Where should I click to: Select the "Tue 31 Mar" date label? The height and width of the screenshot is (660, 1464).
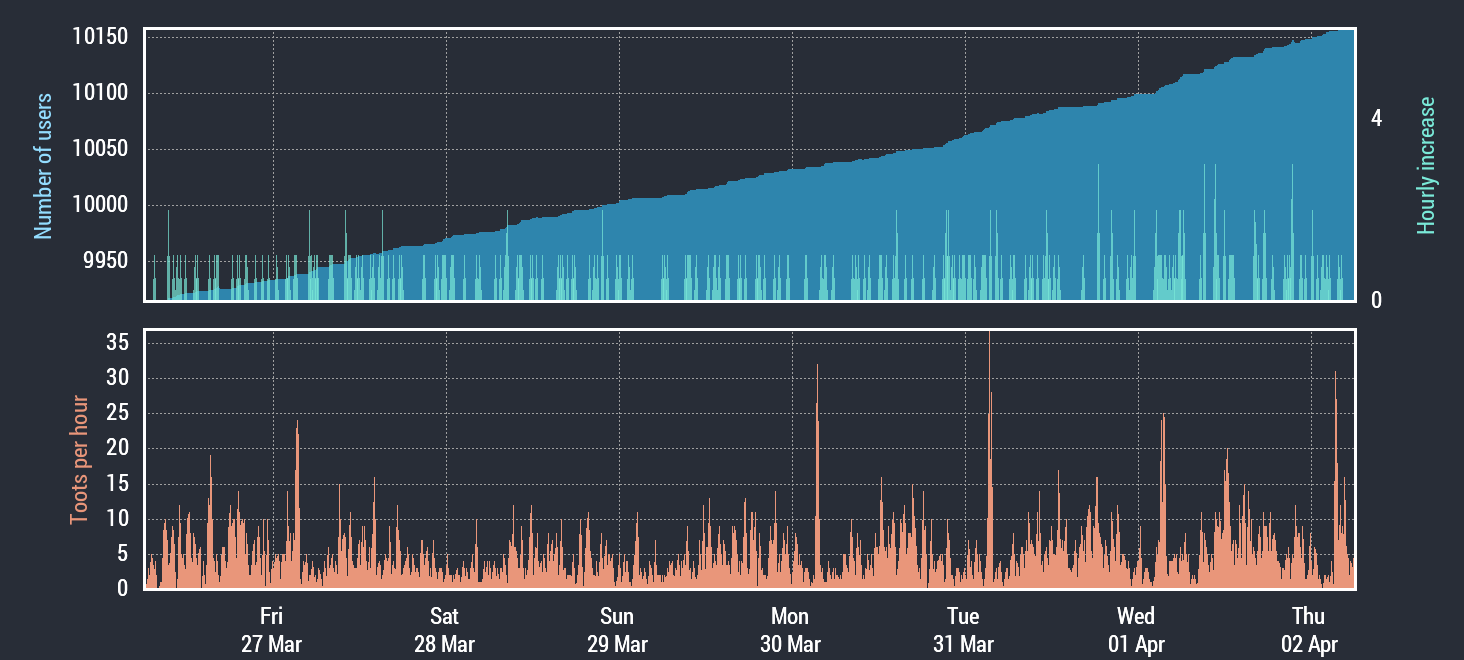(x=963, y=630)
